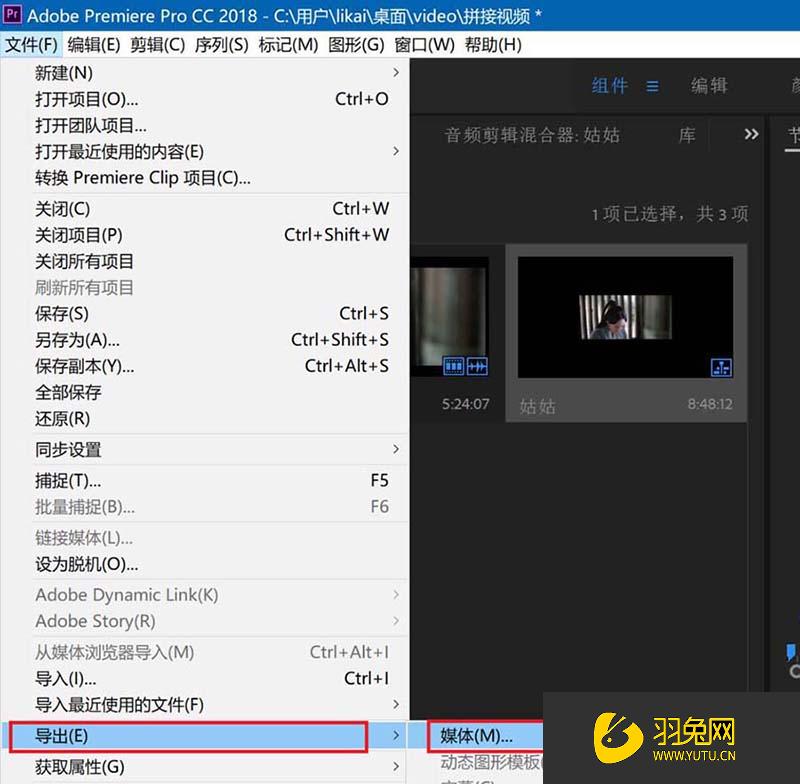Select 媒体(M)... export option
Screen dimensions: 800x784
tap(477, 736)
